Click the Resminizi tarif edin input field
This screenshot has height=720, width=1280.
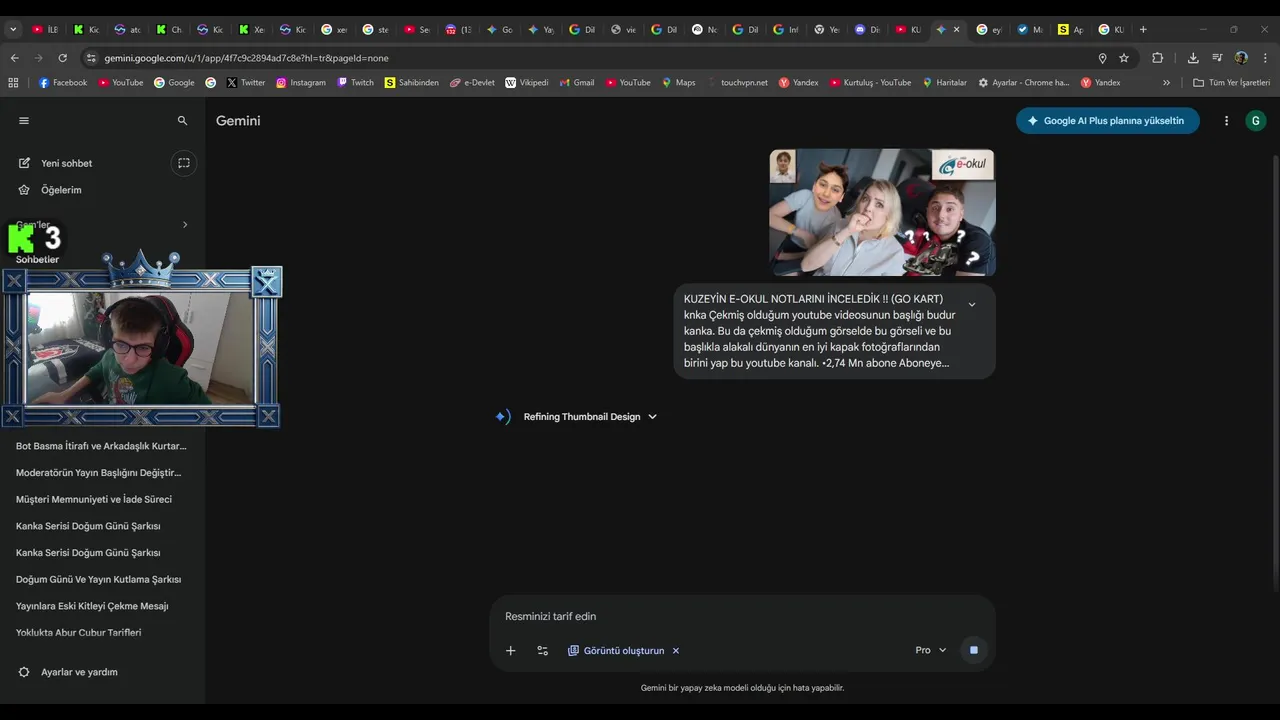click(742, 617)
